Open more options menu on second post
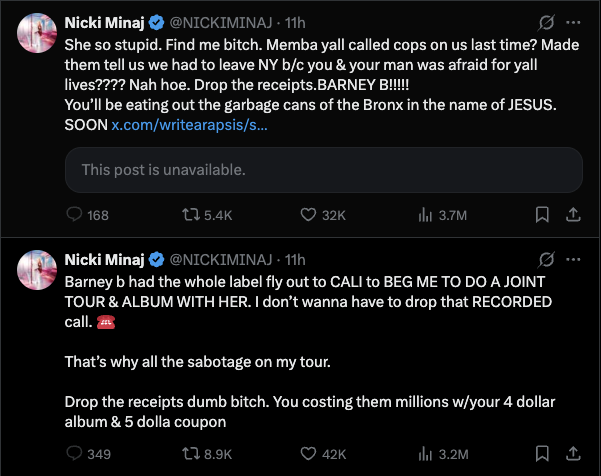This screenshot has width=601, height=476. pos(573,260)
